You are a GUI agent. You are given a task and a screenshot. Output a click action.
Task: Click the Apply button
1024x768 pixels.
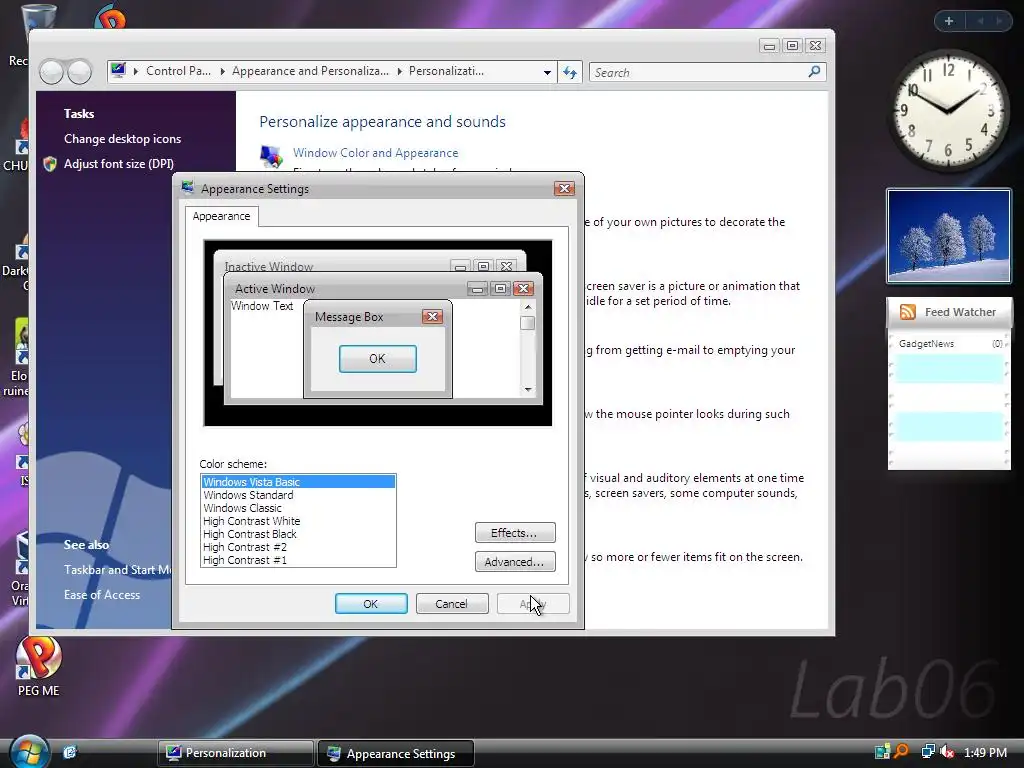[533, 604]
